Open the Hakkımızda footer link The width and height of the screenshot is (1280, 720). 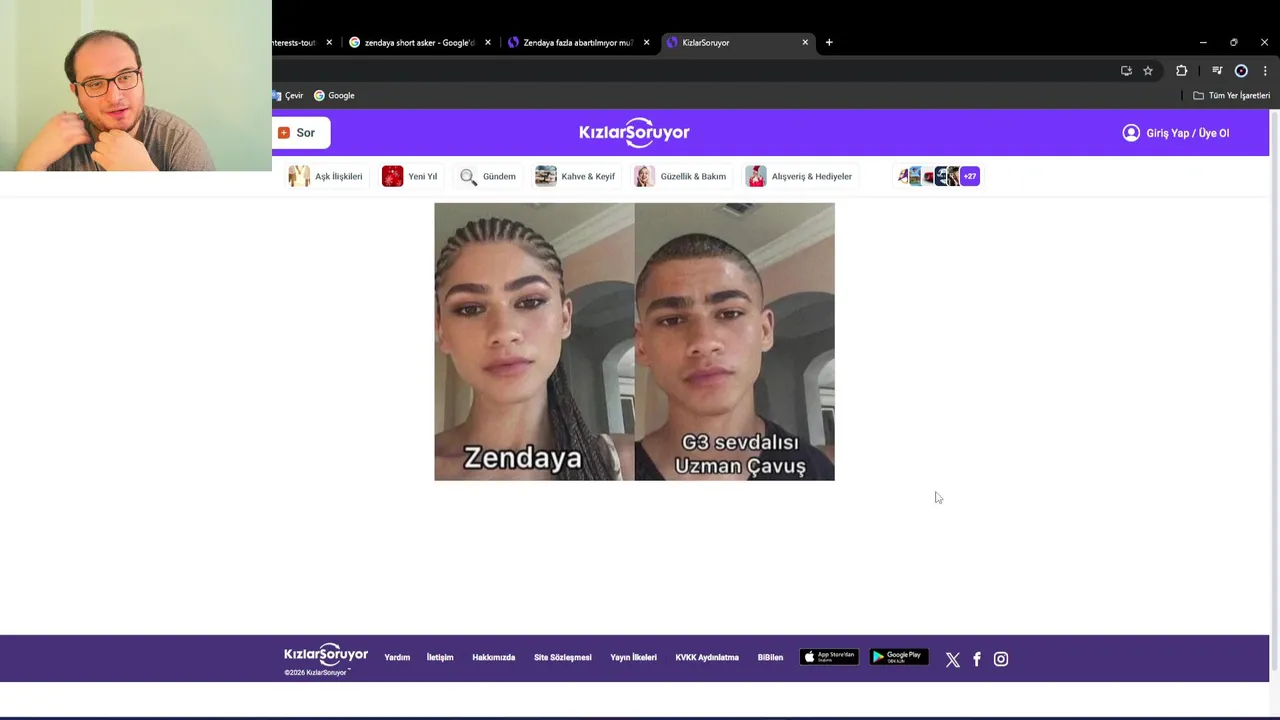(x=493, y=658)
